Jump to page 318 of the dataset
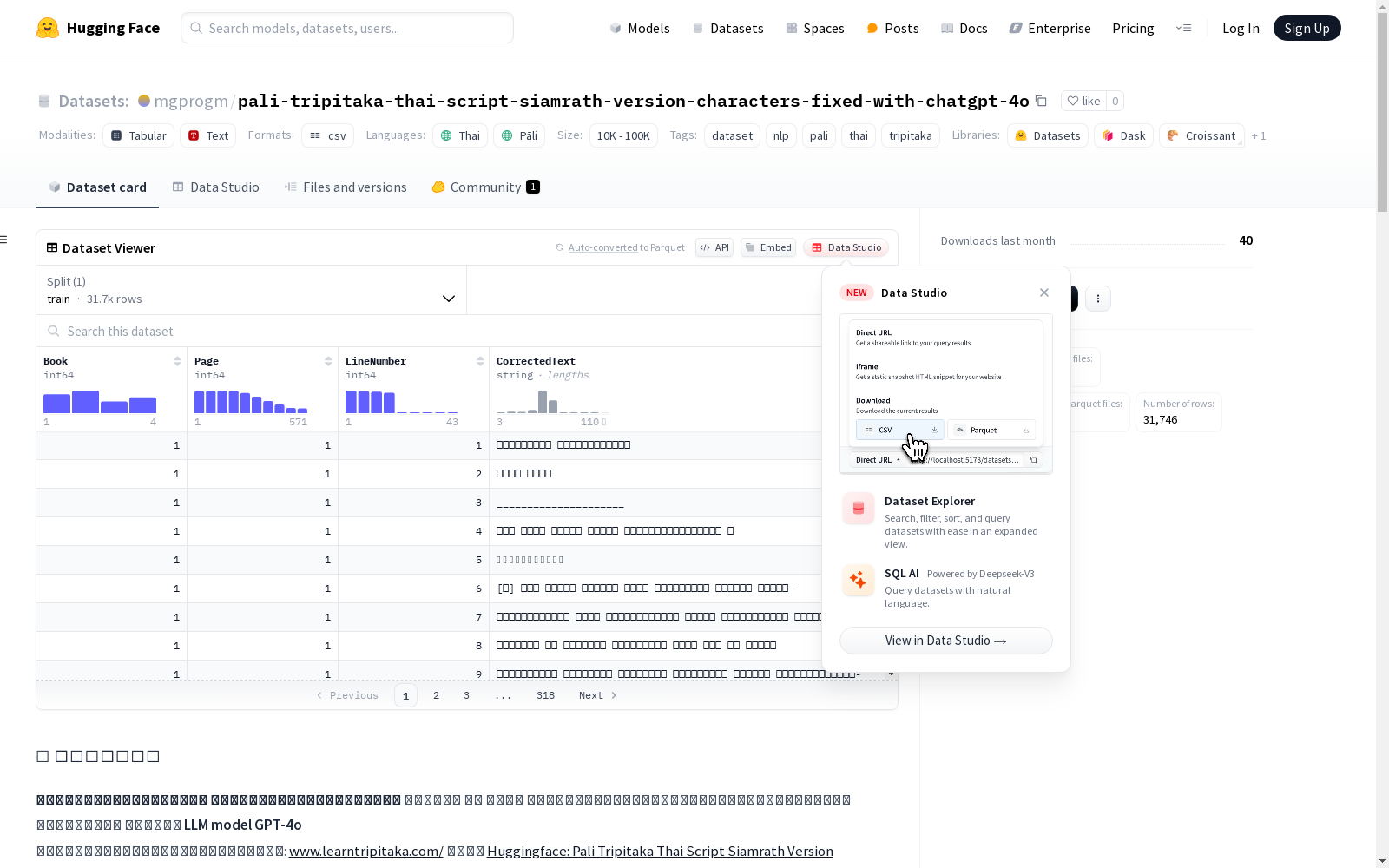Screen dimensions: 1389x868 coord(545,695)
